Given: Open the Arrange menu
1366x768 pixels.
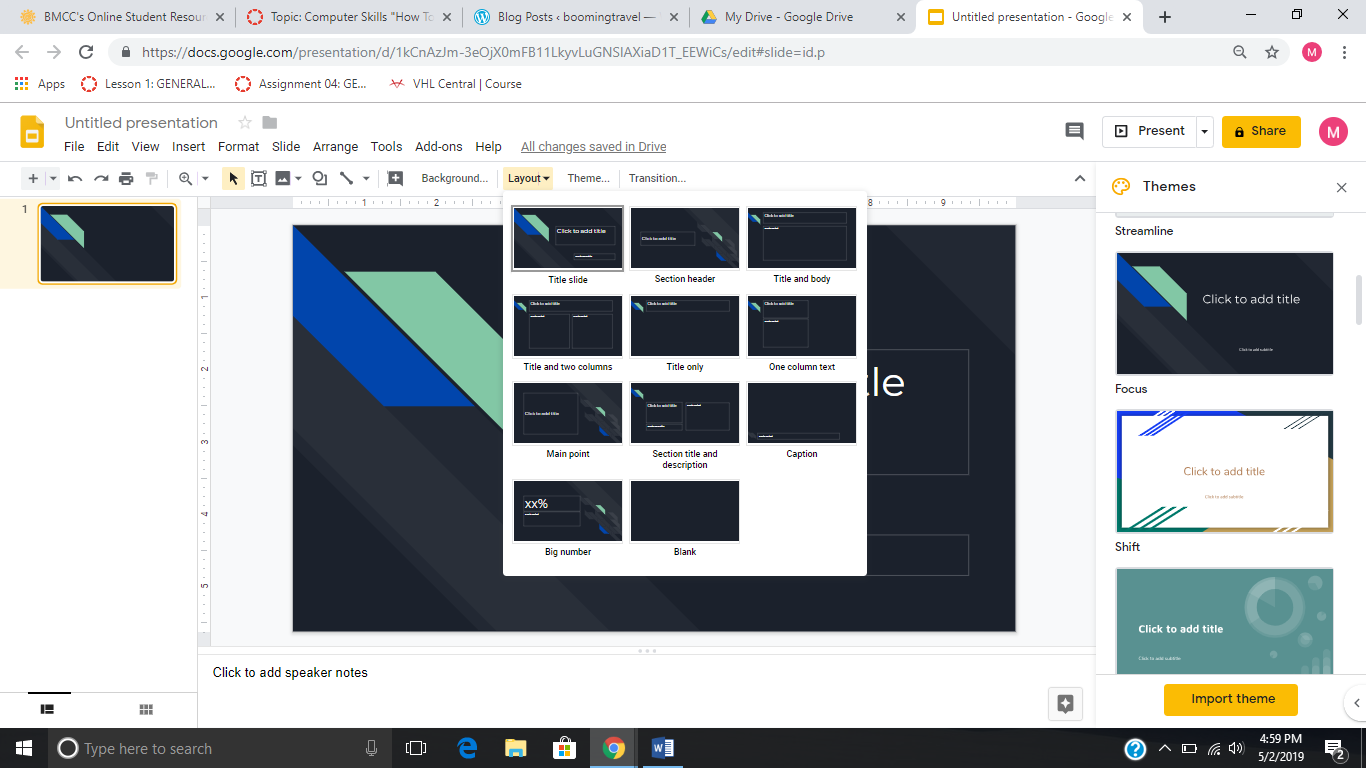Looking at the screenshot, I should click(x=335, y=146).
